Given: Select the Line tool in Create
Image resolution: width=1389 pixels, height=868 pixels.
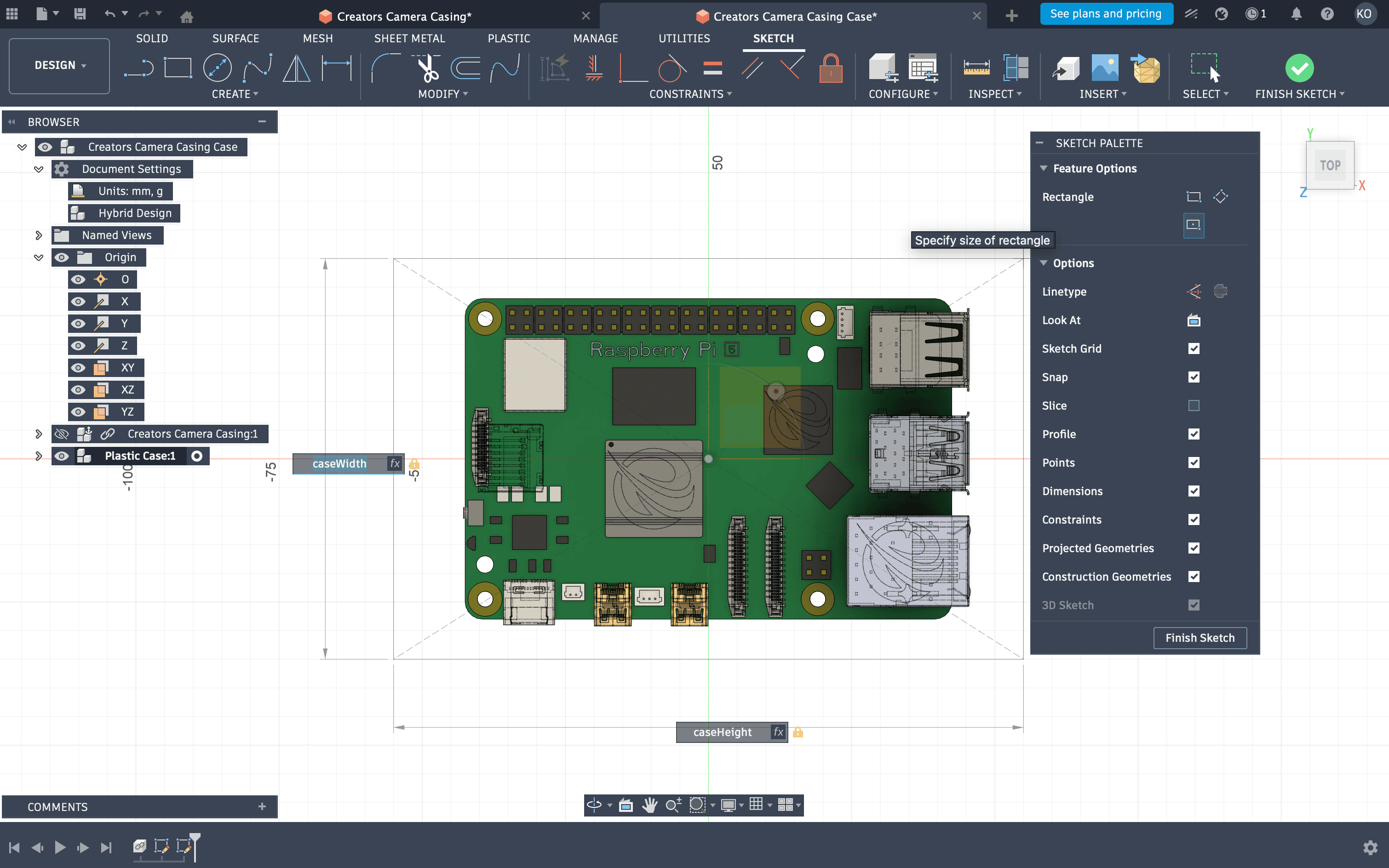Looking at the screenshot, I should [x=139, y=69].
